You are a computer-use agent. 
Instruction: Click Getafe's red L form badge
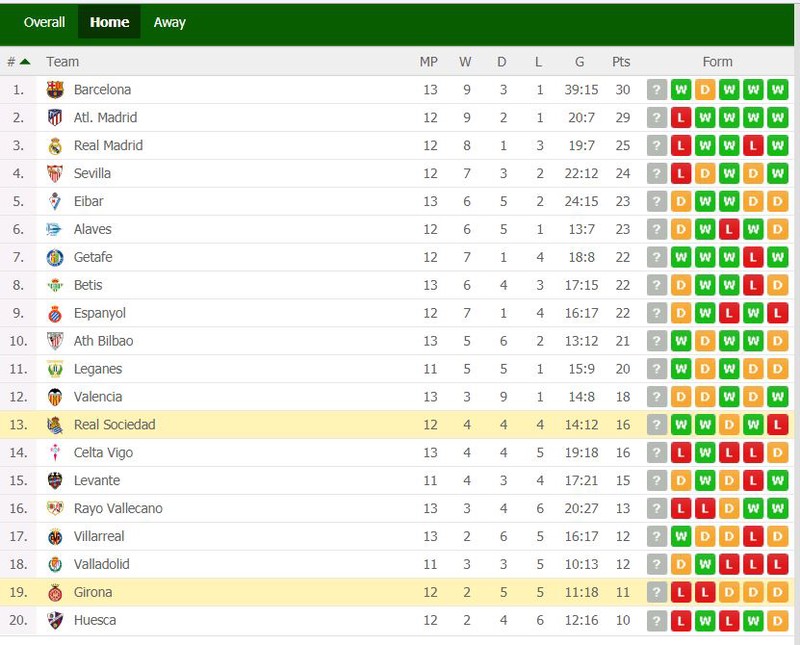coord(753,258)
